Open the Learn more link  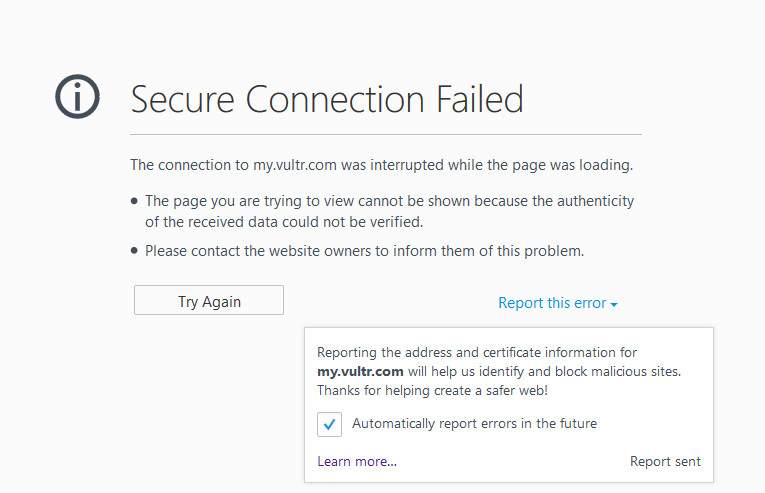(x=357, y=461)
